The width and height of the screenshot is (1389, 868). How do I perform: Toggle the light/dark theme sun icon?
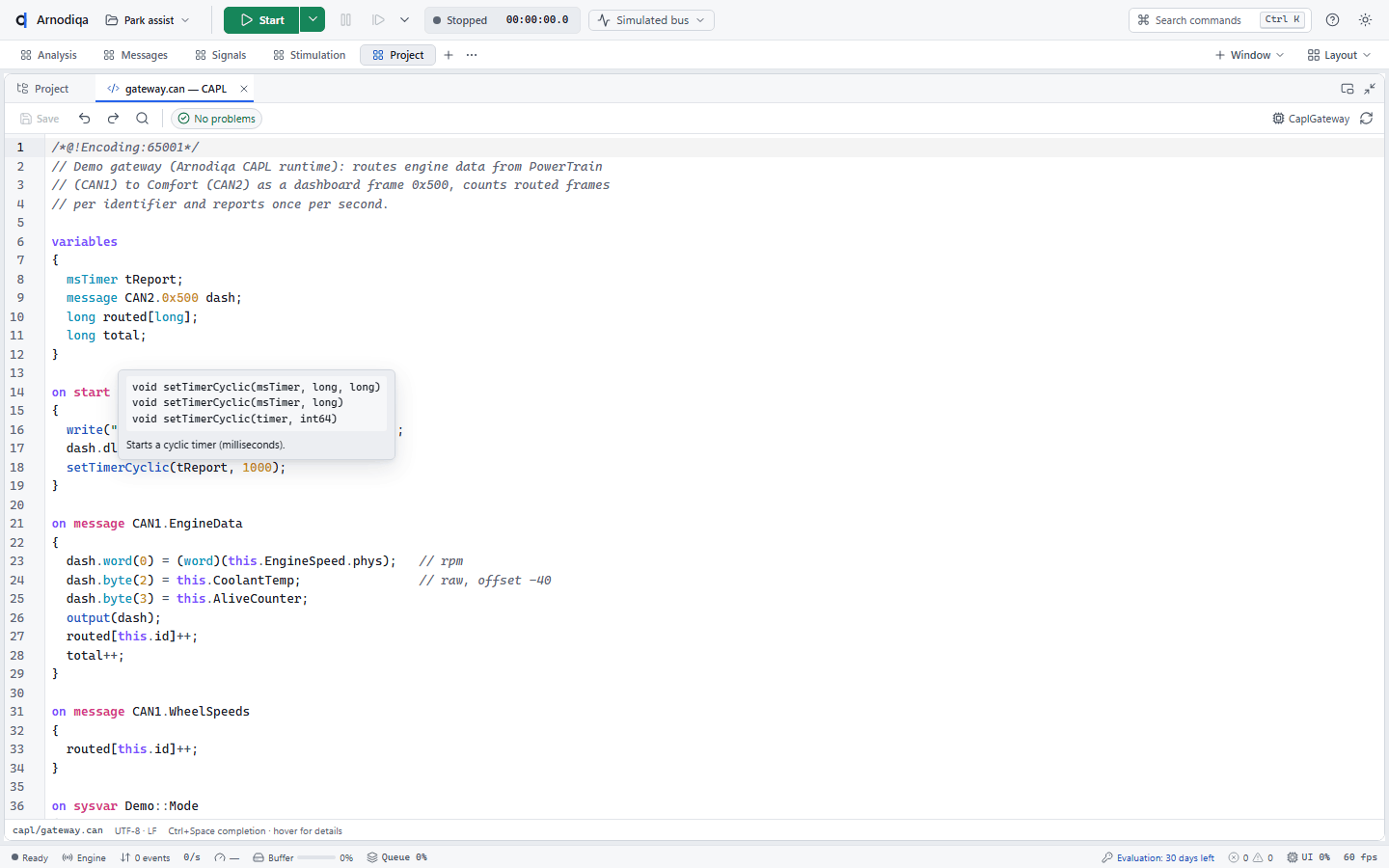[x=1365, y=20]
